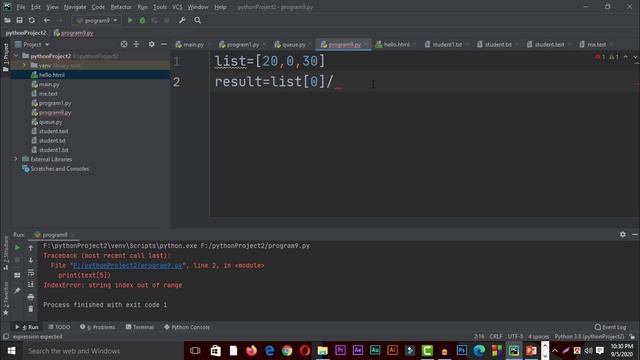
Task: Open the Terminal tool window
Action: coord(140,327)
